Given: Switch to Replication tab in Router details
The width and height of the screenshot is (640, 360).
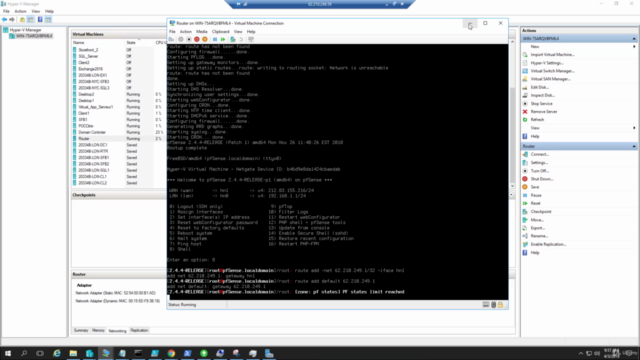Looking at the screenshot, I should tap(139, 330).
